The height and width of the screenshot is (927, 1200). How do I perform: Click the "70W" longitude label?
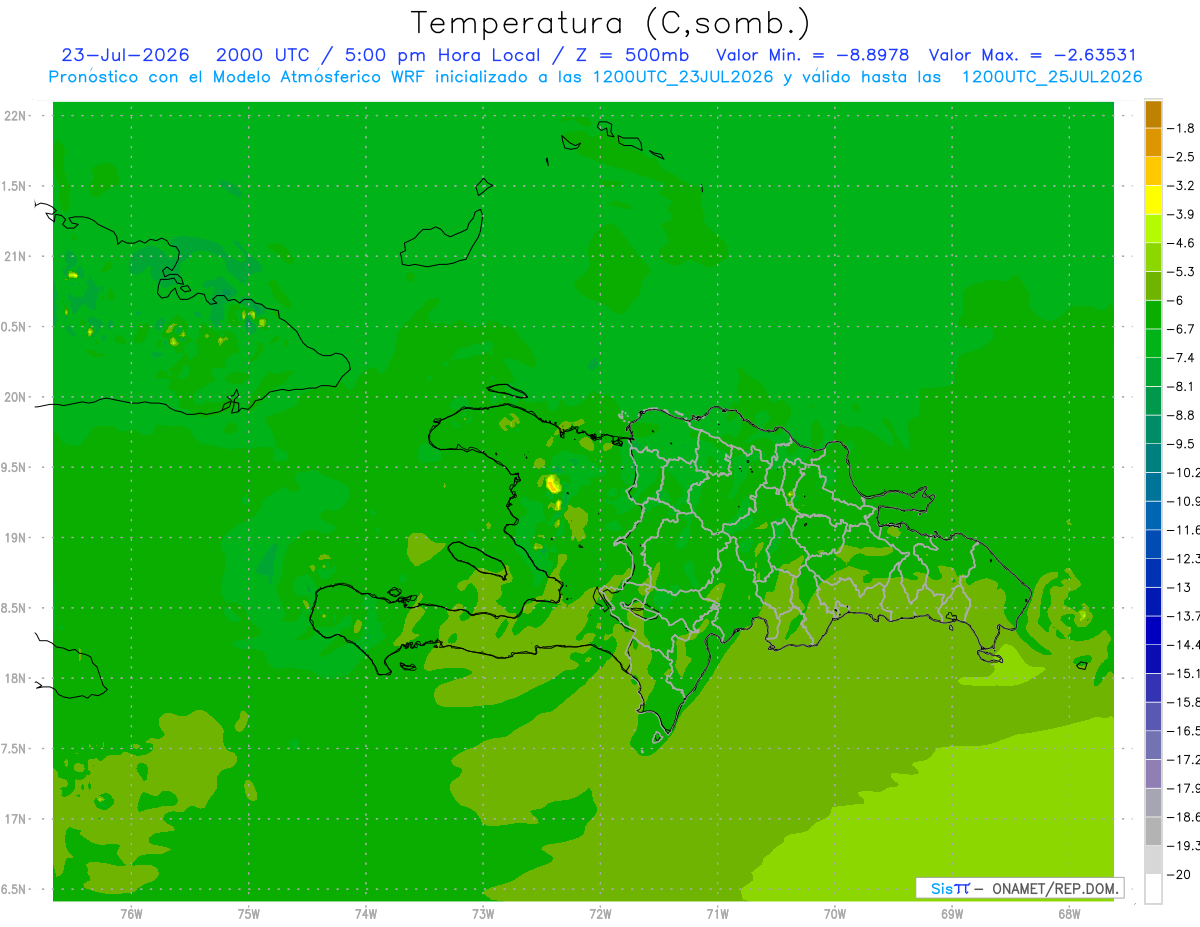pos(835,913)
